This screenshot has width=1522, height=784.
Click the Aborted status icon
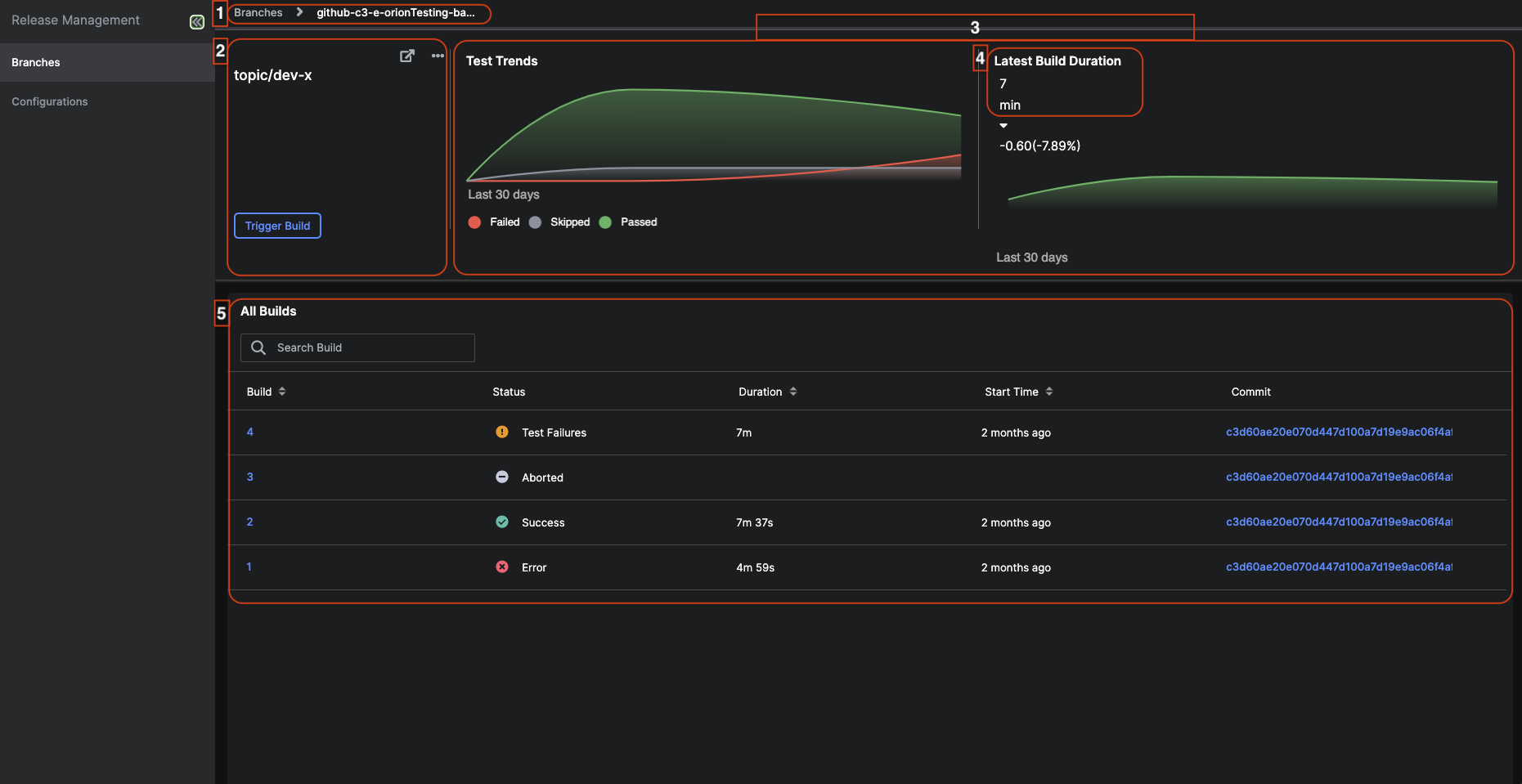(502, 477)
